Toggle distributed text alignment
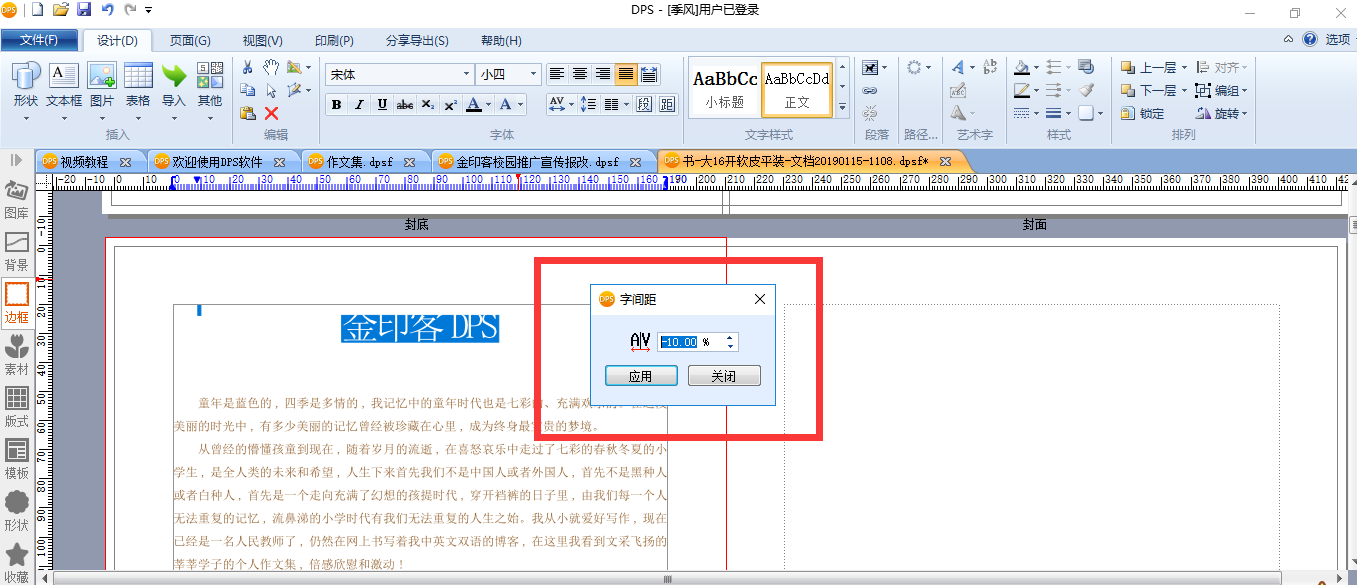The image size is (1357, 585). 649,74
